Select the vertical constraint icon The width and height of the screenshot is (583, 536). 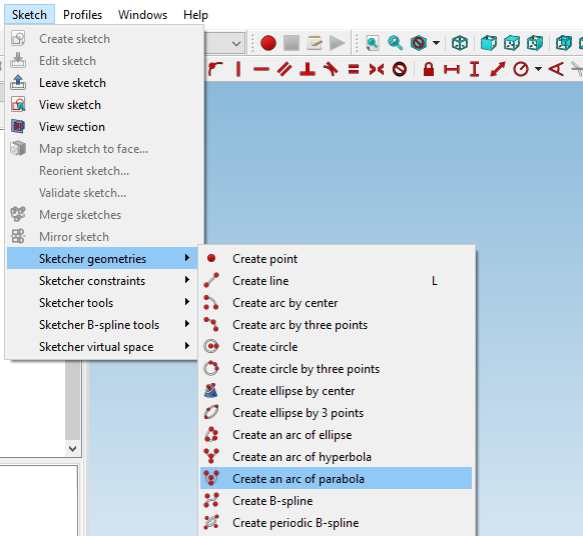coord(238,69)
